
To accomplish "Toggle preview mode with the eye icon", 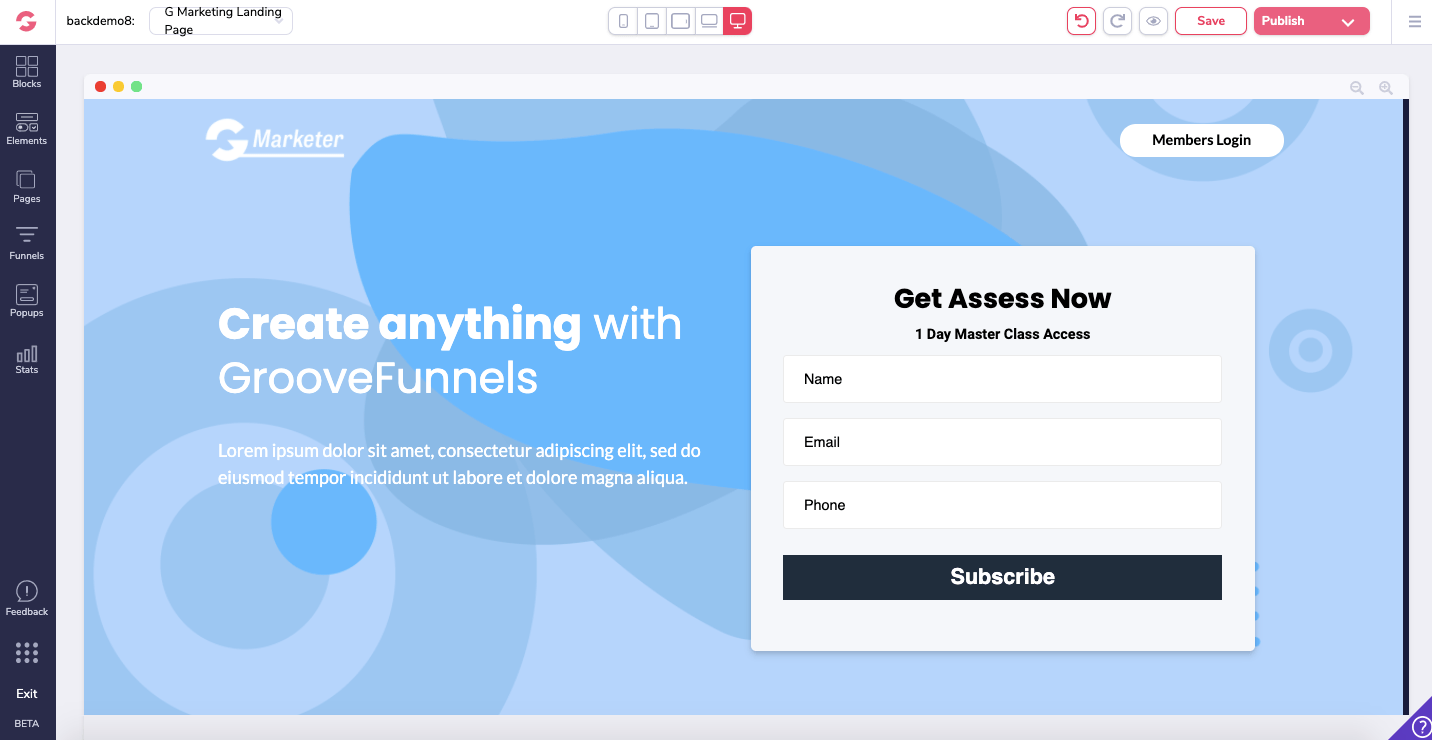I will pos(1153,21).
